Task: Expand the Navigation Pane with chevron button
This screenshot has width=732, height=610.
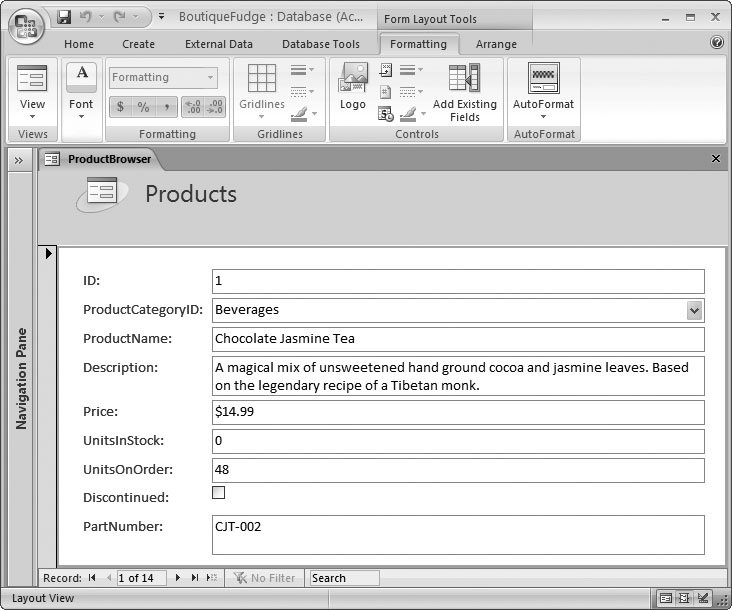Action: (18, 159)
